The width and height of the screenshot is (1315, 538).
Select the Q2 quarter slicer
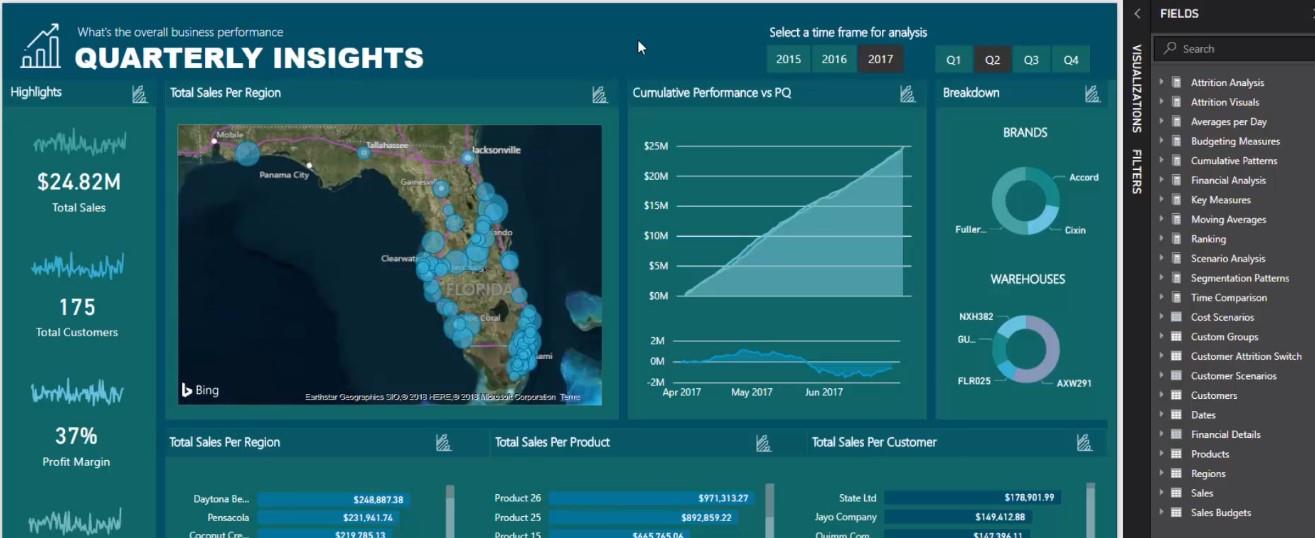pos(992,60)
